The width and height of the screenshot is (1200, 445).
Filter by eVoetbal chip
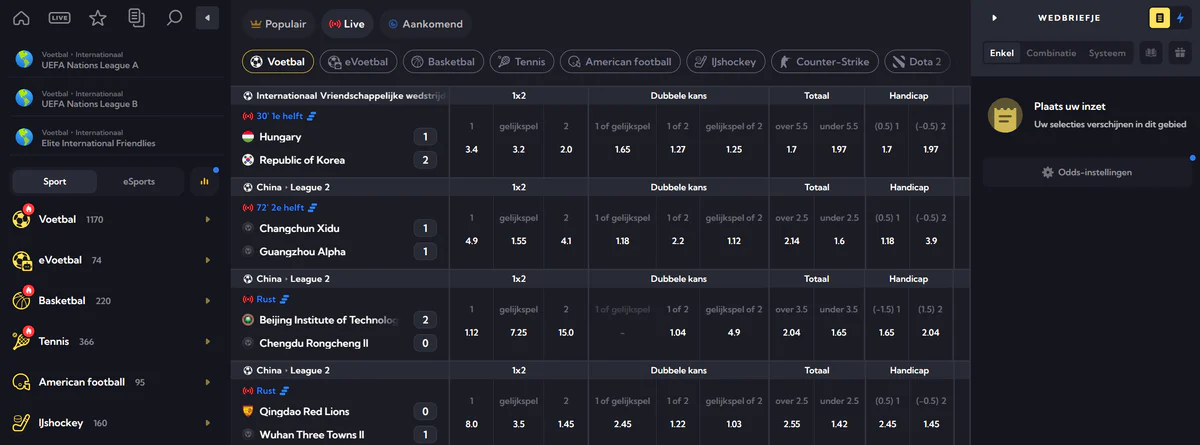click(x=357, y=62)
